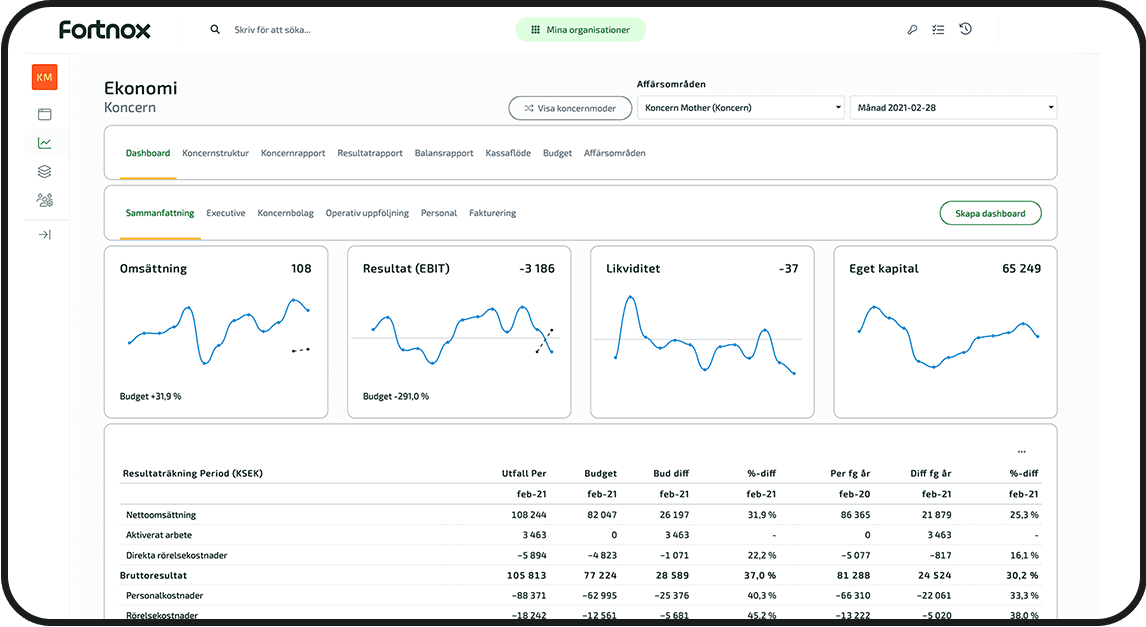
Task: Click the Omsättning chart card
Action: [216, 332]
